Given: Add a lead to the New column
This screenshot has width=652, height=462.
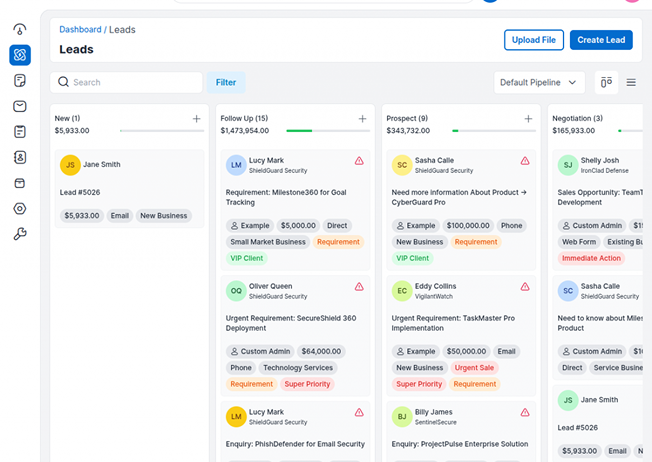Looking at the screenshot, I should point(196,119).
